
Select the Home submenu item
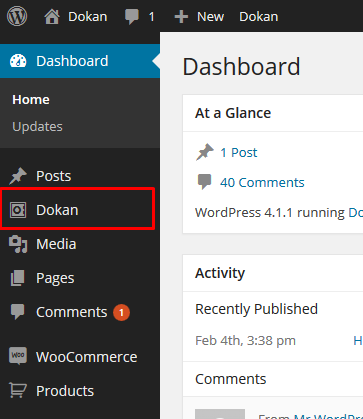click(31, 100)
